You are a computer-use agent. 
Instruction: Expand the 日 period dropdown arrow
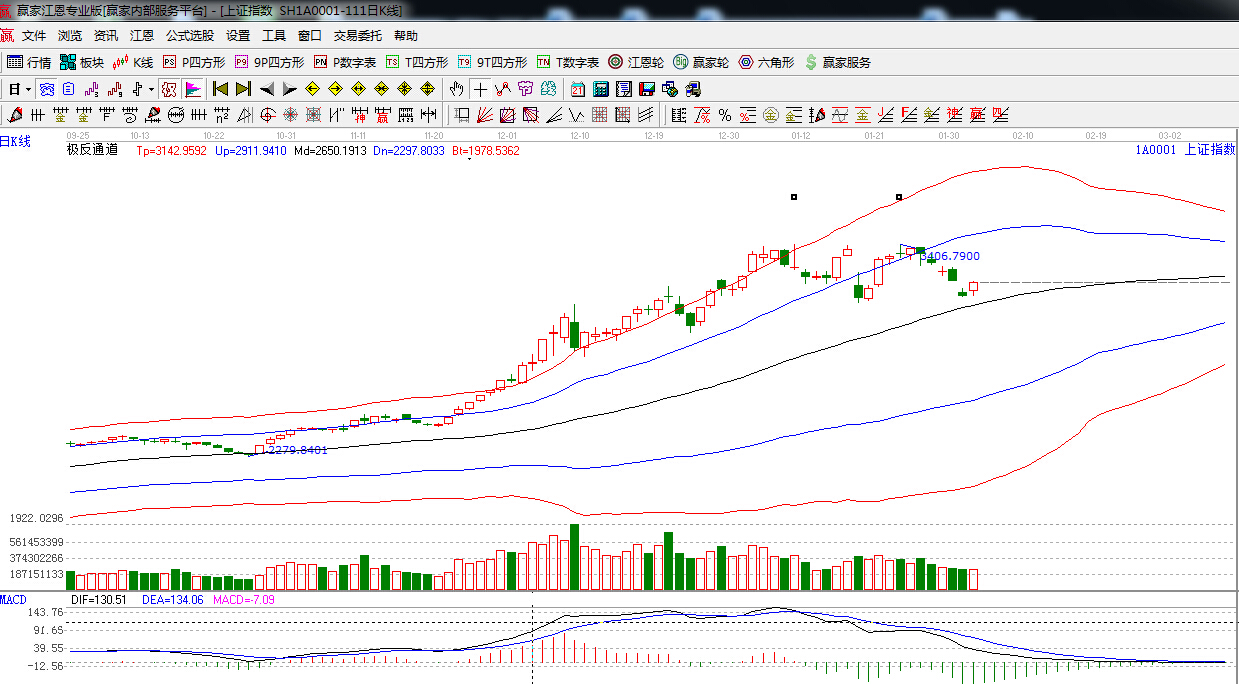(x=28, y=89)
